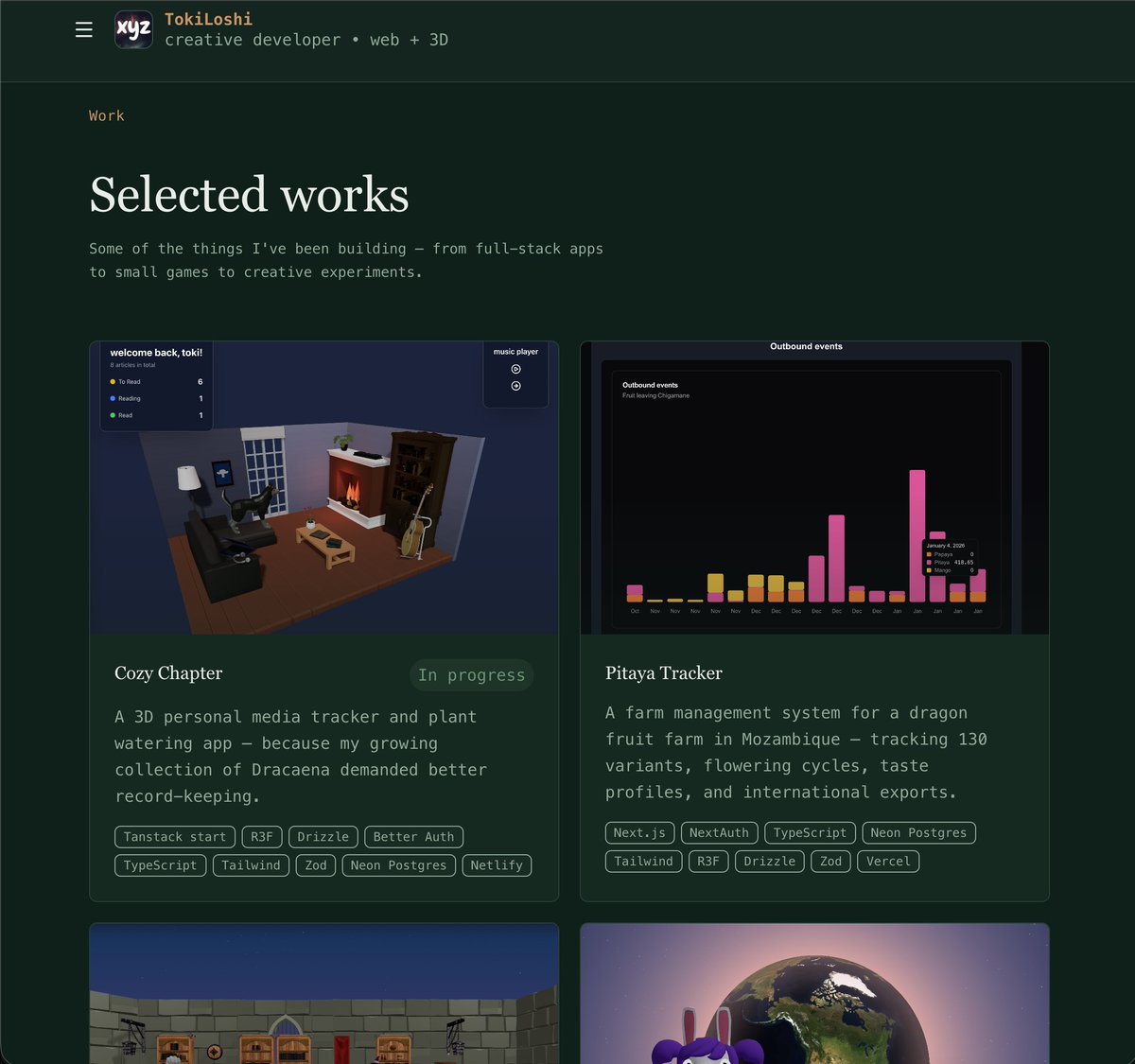Click the Next.js tag

[639, 833]
